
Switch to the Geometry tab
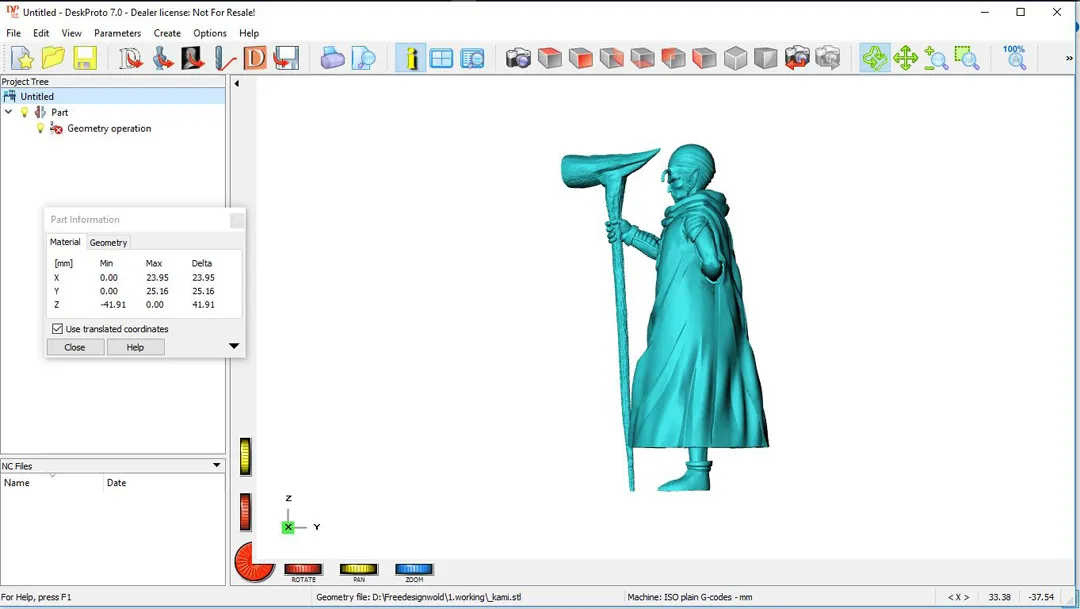tap(108, 242)
